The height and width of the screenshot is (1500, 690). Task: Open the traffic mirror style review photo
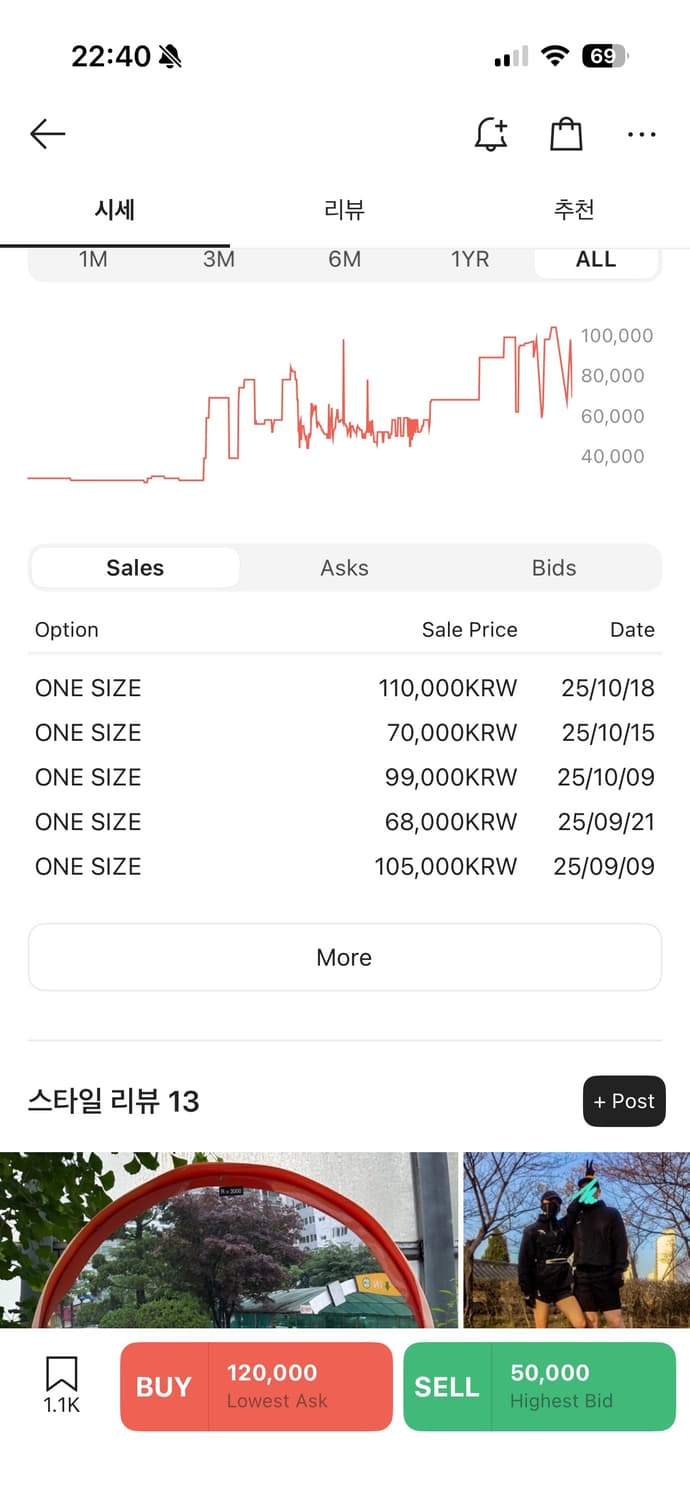tap(228, 1240)
